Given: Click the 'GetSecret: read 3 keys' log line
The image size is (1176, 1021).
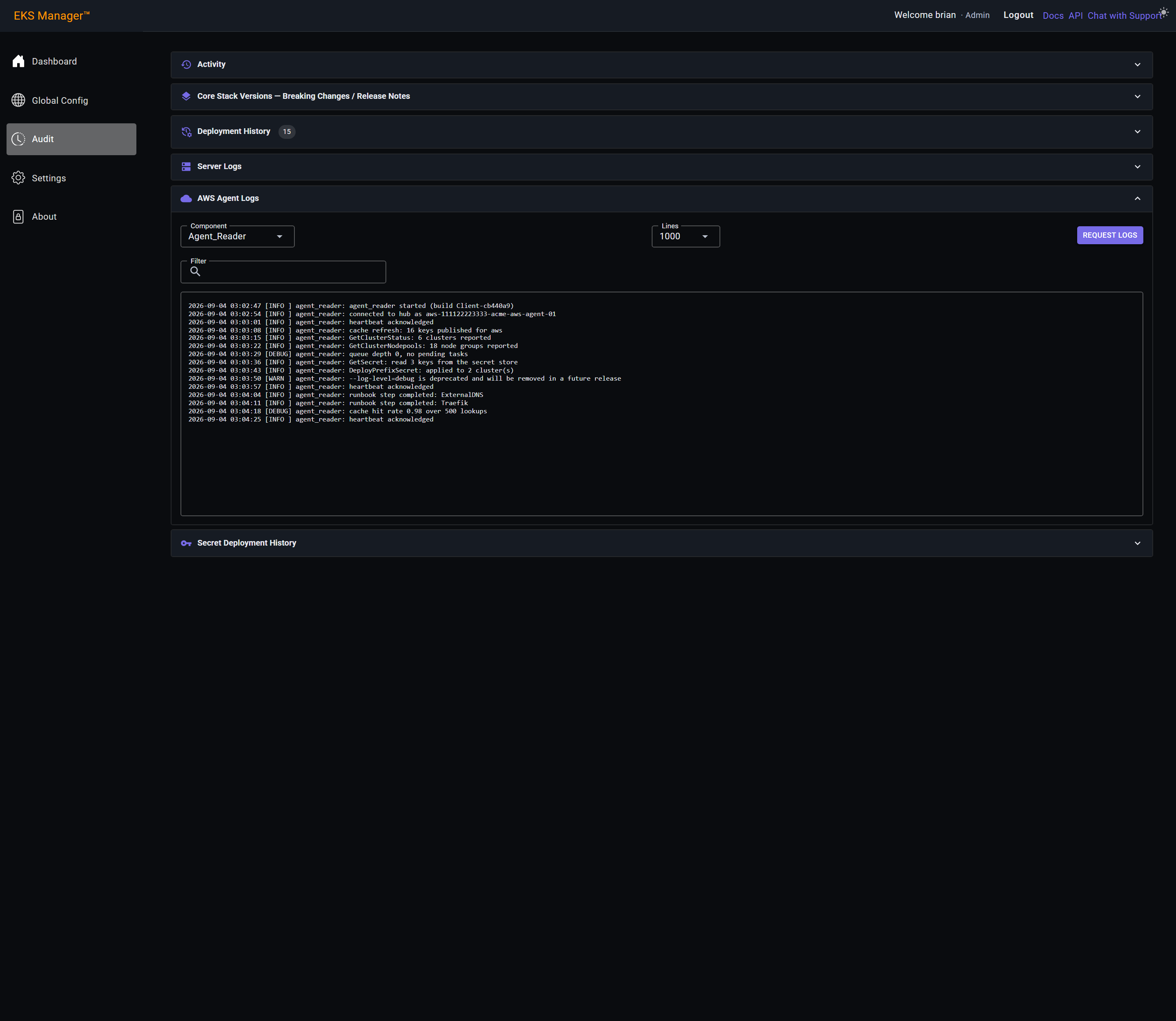Looking at the screenshot, I should 353,362.
